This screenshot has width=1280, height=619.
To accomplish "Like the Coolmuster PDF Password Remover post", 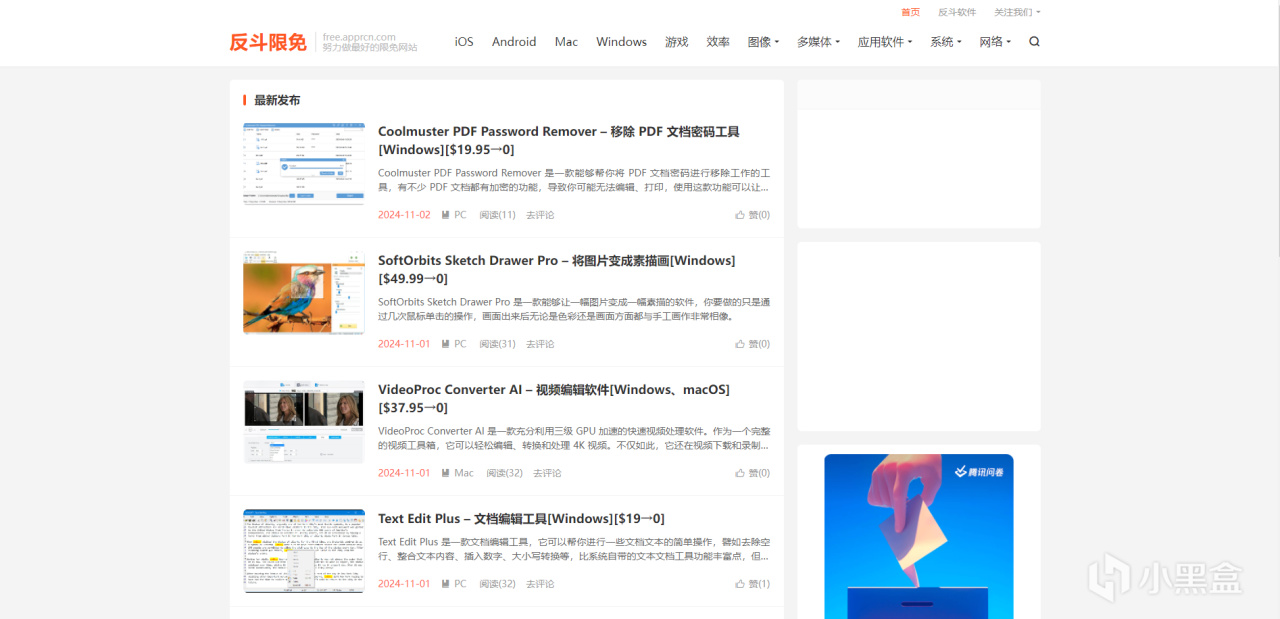I will [752, 215].
